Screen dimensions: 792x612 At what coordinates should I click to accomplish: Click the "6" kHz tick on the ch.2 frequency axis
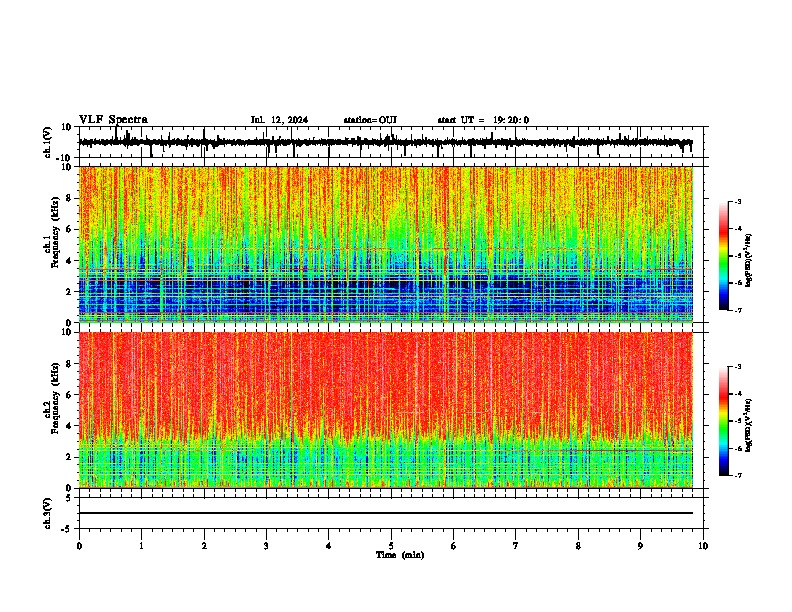pos(69,395)
